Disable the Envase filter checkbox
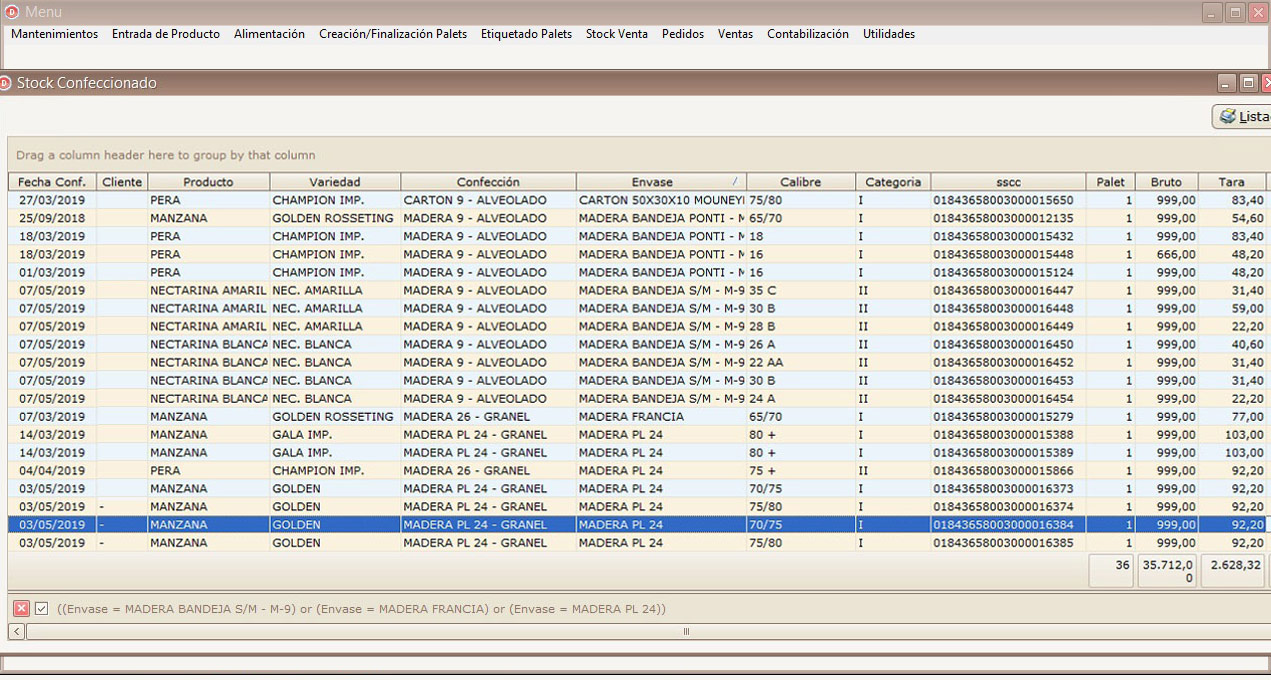The height and width of the screenshot is (680, 1271). click(41, 608)
